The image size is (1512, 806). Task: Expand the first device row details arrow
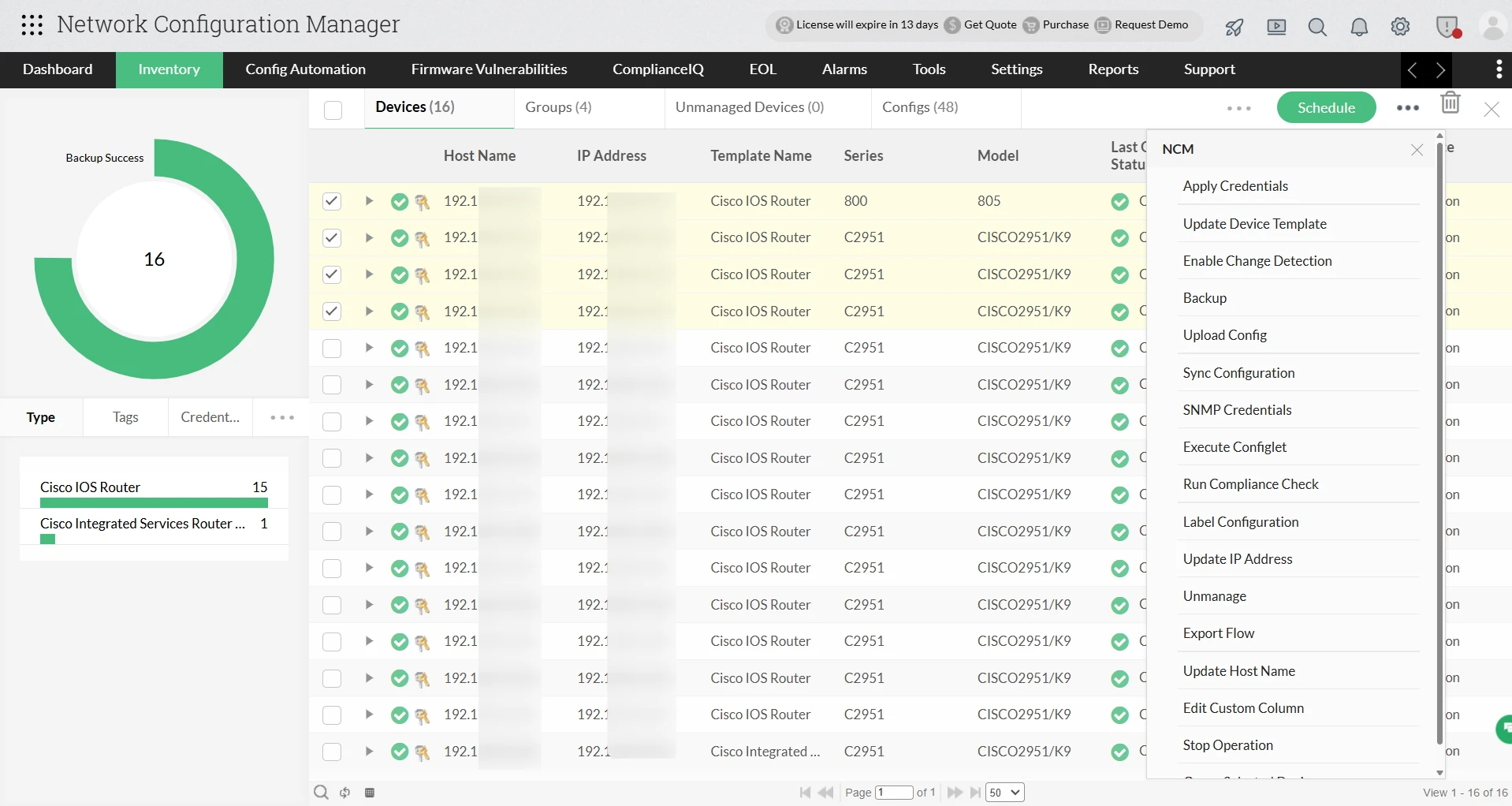pos(367,202)
